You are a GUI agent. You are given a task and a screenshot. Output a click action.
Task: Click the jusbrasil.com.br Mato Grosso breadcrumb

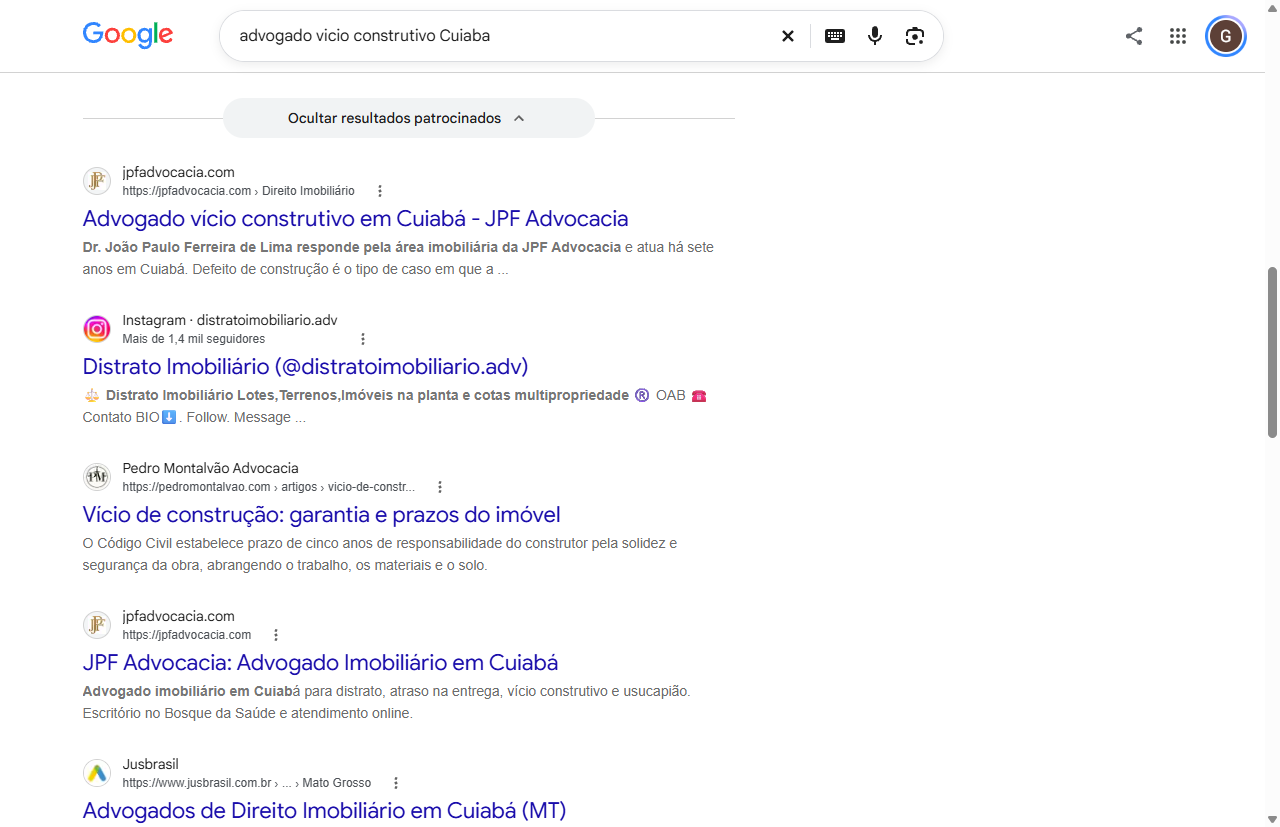click(x=247, y=783)
